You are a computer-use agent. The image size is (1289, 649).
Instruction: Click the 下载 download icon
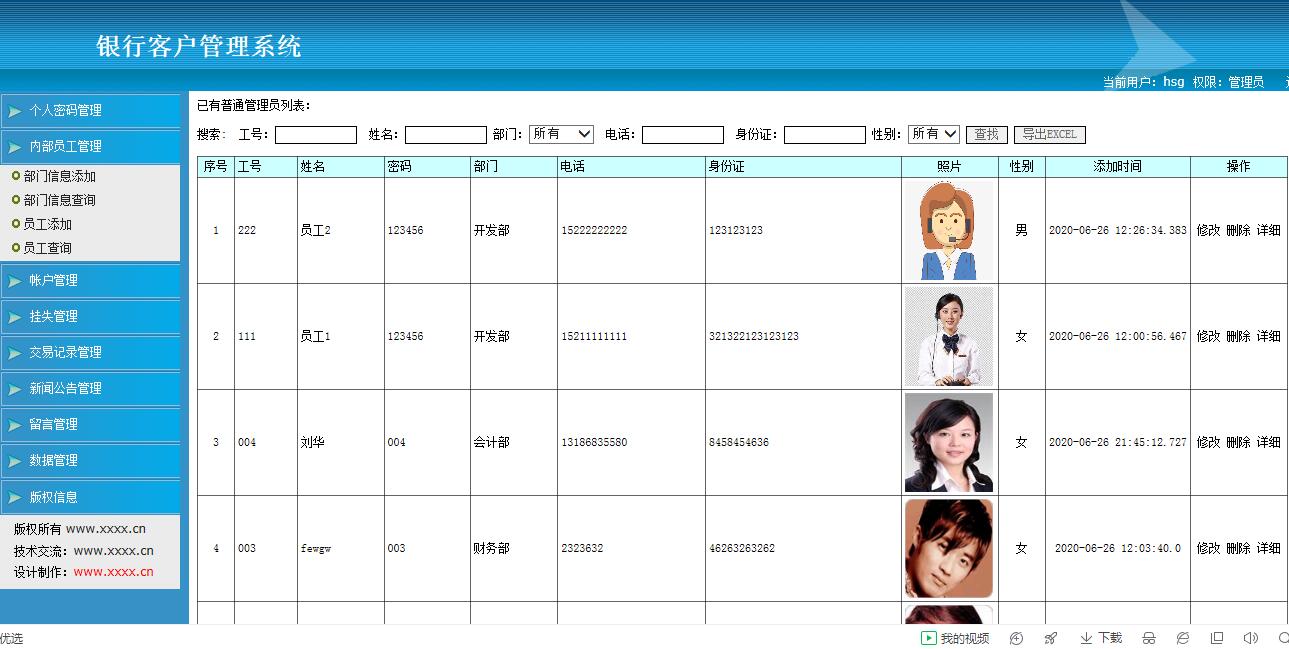1101,638
